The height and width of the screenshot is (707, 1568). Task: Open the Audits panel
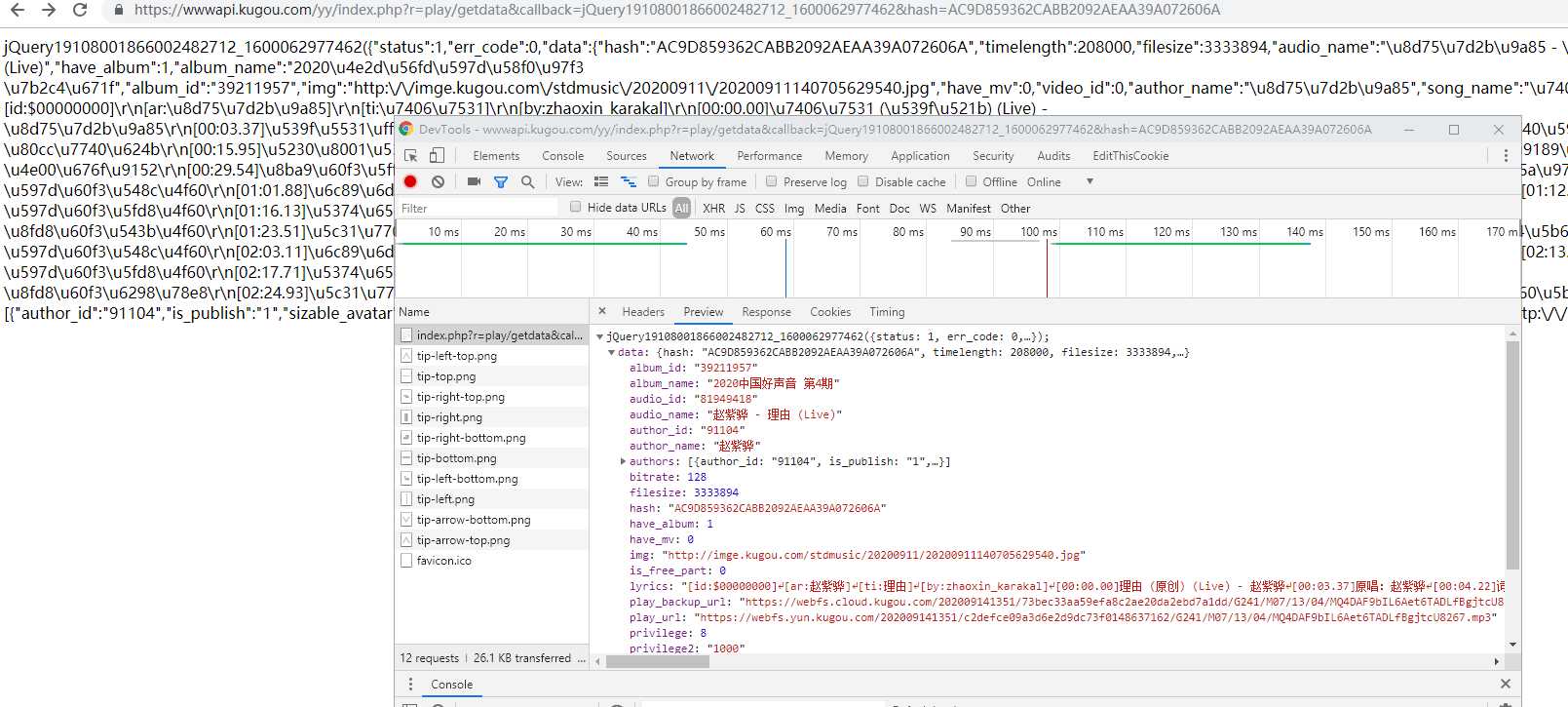click(x=1053, y=156)
